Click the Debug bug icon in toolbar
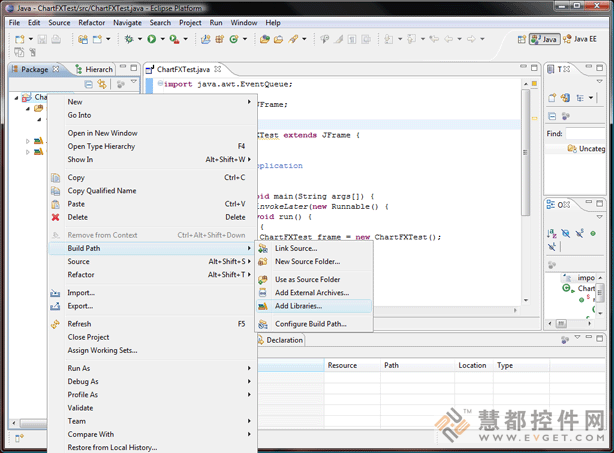This screenshot has width=614, height=453. (129, 39)
